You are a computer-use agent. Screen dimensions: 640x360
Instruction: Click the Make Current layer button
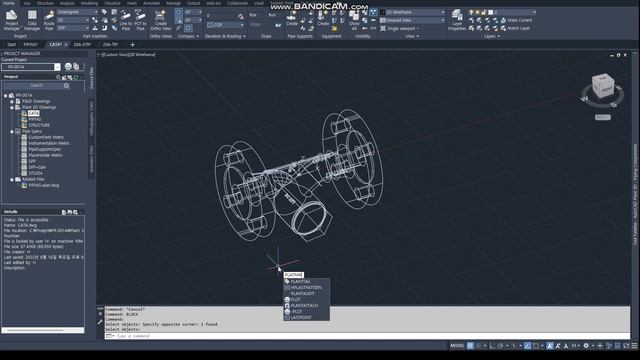pyautogui.click(x=516, y=20)
